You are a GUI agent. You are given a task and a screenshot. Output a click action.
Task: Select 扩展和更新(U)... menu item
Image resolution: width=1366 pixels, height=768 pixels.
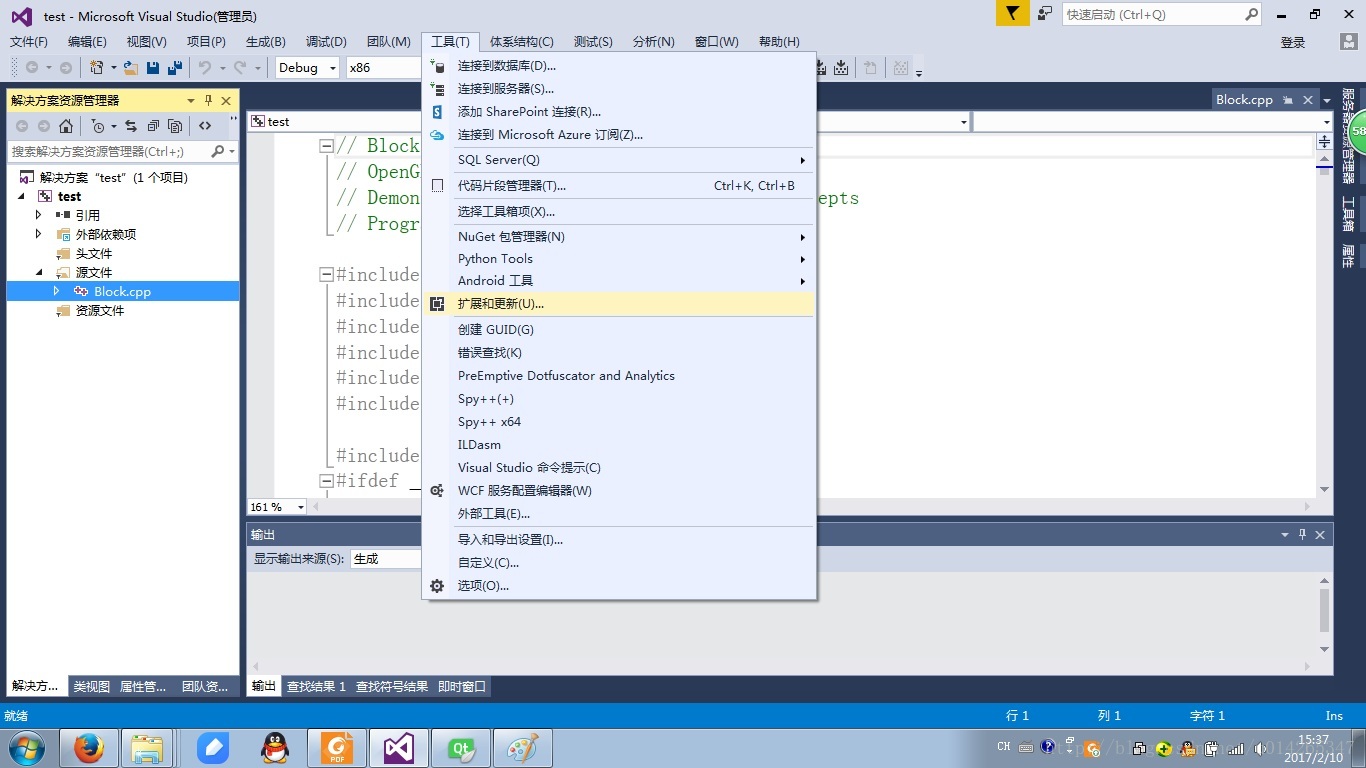[619, 304]
